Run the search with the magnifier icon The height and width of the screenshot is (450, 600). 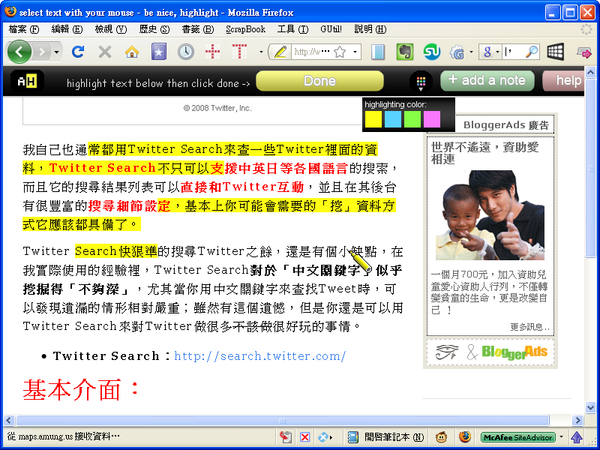(532, 52)
